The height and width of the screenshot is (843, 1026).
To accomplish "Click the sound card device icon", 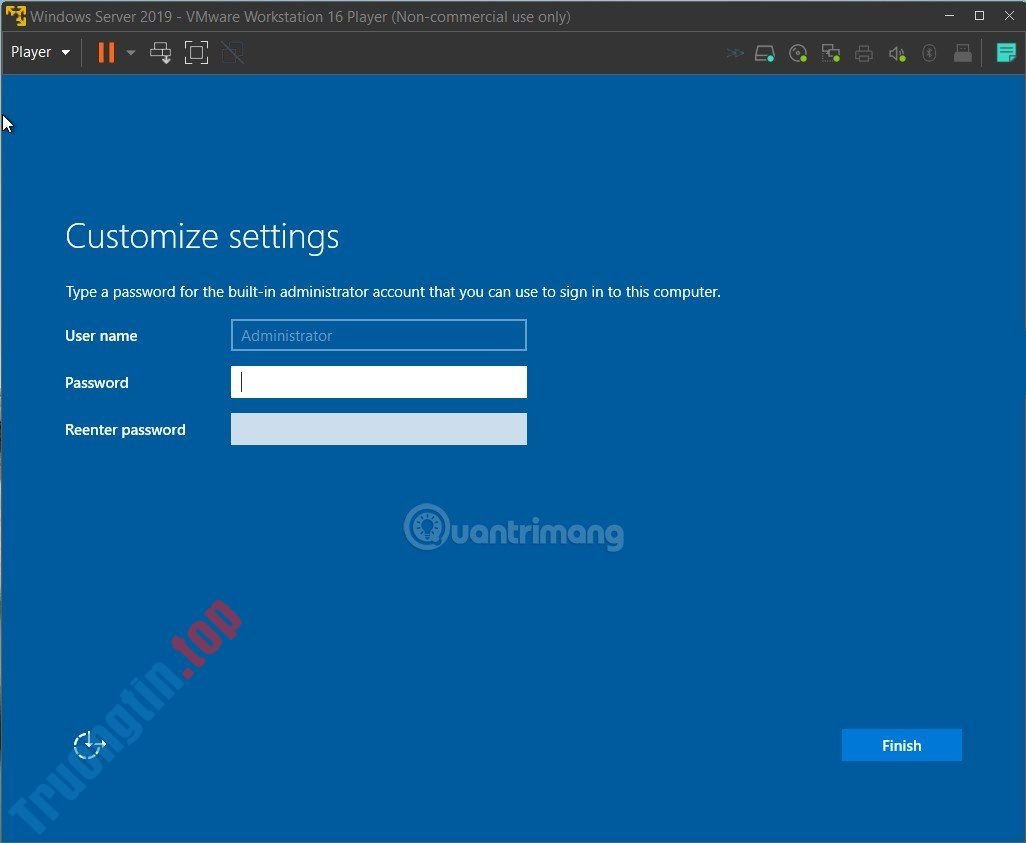I will tap(897, 53).
